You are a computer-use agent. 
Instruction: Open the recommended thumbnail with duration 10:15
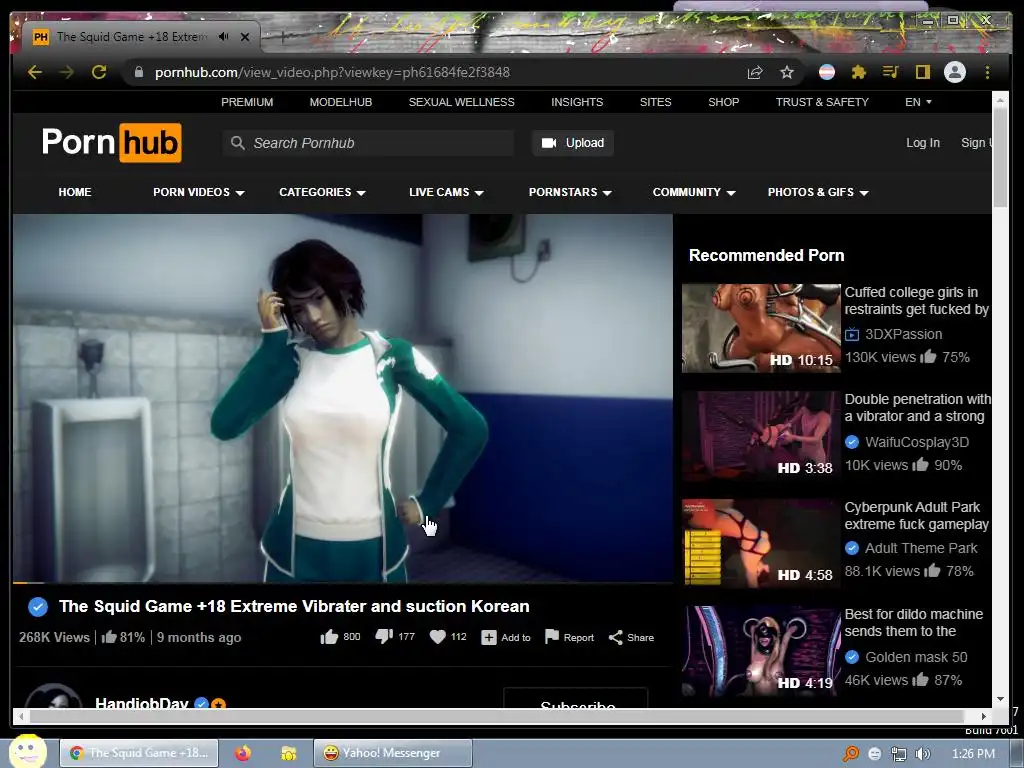[x=761, y=328]
